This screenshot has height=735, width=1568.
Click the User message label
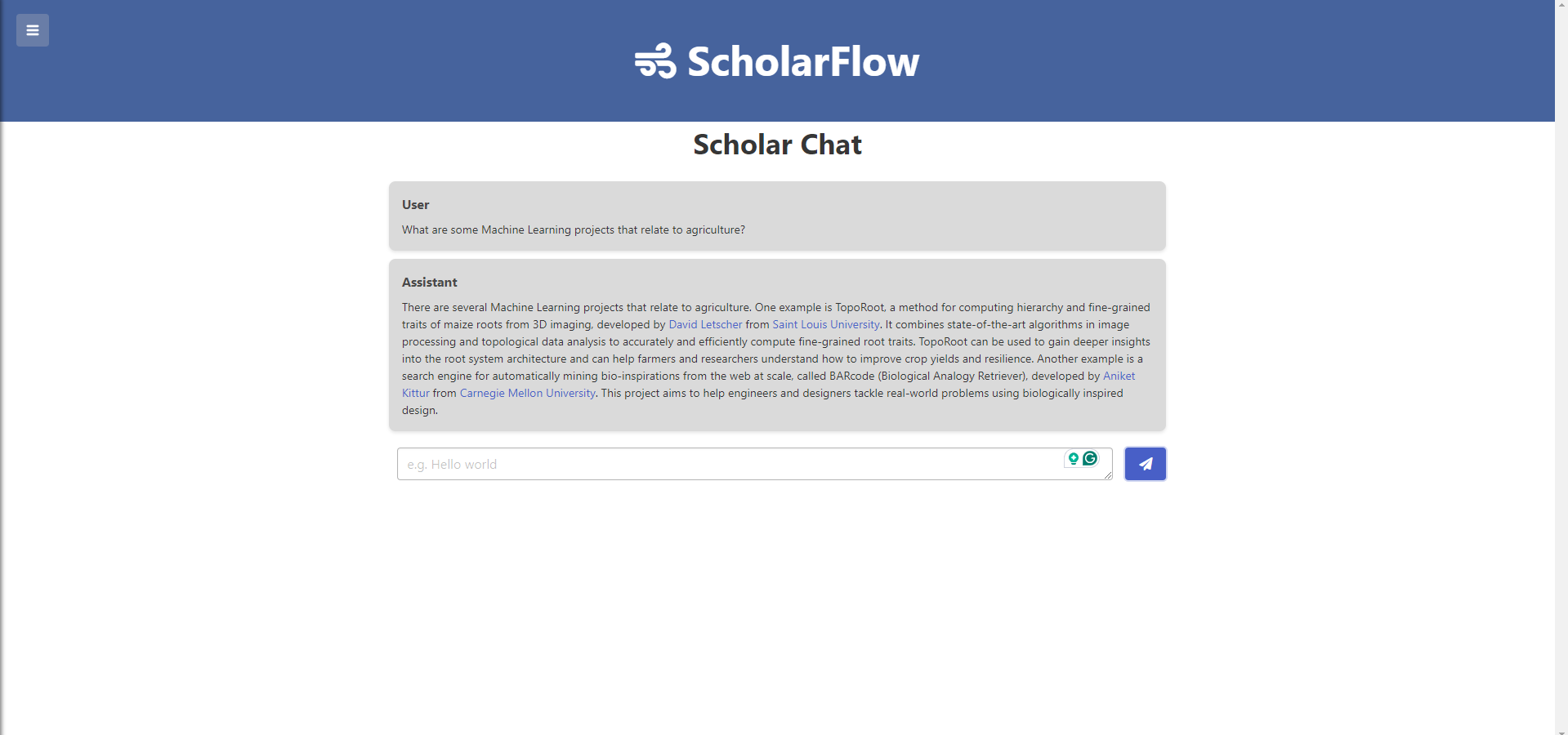(415, 204)
